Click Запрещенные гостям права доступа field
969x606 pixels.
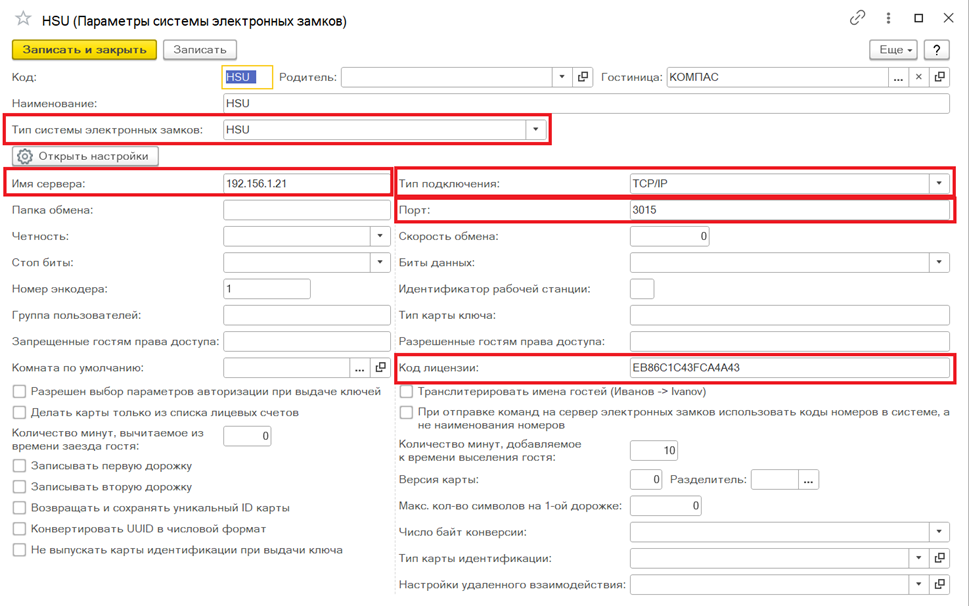pyautogui.click(x=307, y=341)
